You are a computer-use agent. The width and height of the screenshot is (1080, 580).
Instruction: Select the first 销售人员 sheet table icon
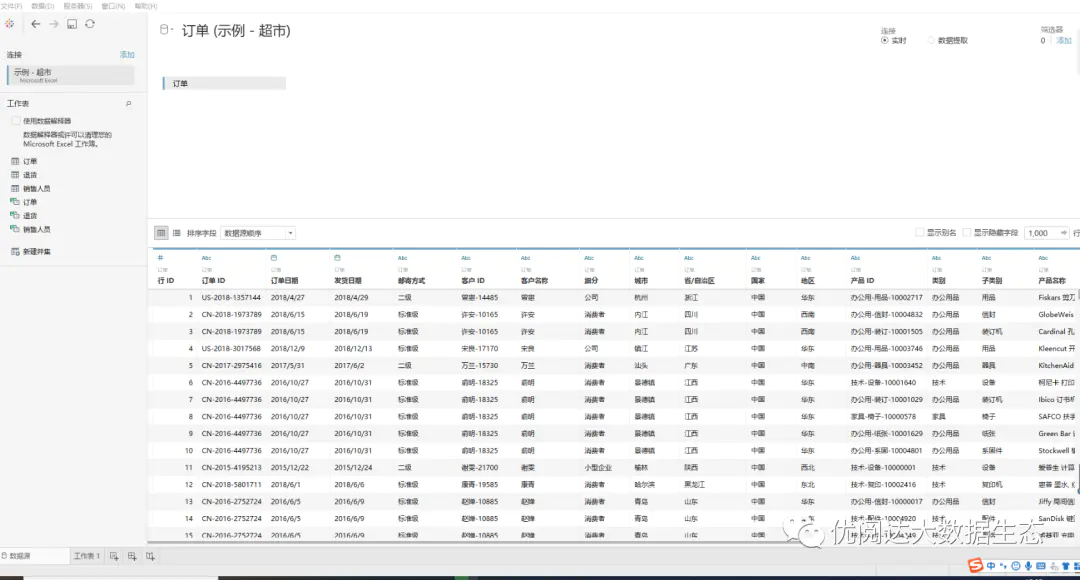click(x=15, y=188)
